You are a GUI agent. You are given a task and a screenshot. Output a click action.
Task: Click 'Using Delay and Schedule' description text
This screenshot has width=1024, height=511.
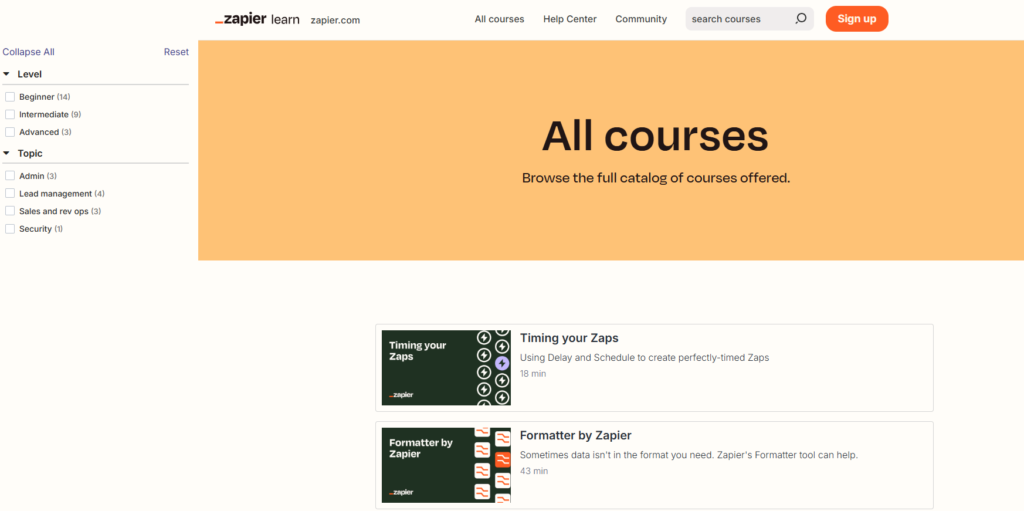(645, 357)
